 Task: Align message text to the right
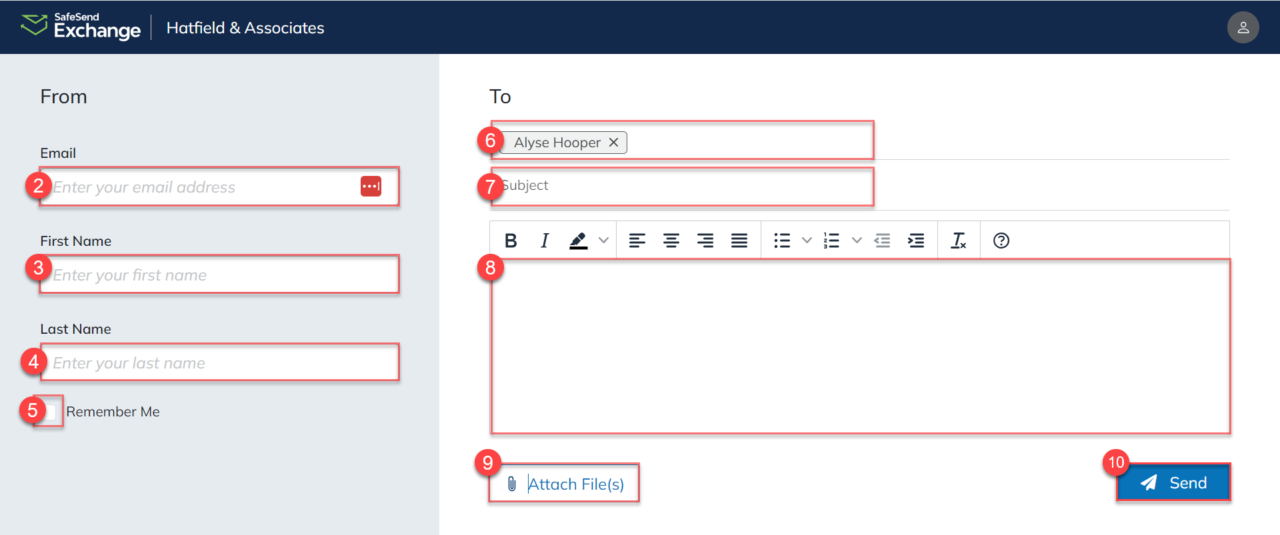click(x=705, y=241)
